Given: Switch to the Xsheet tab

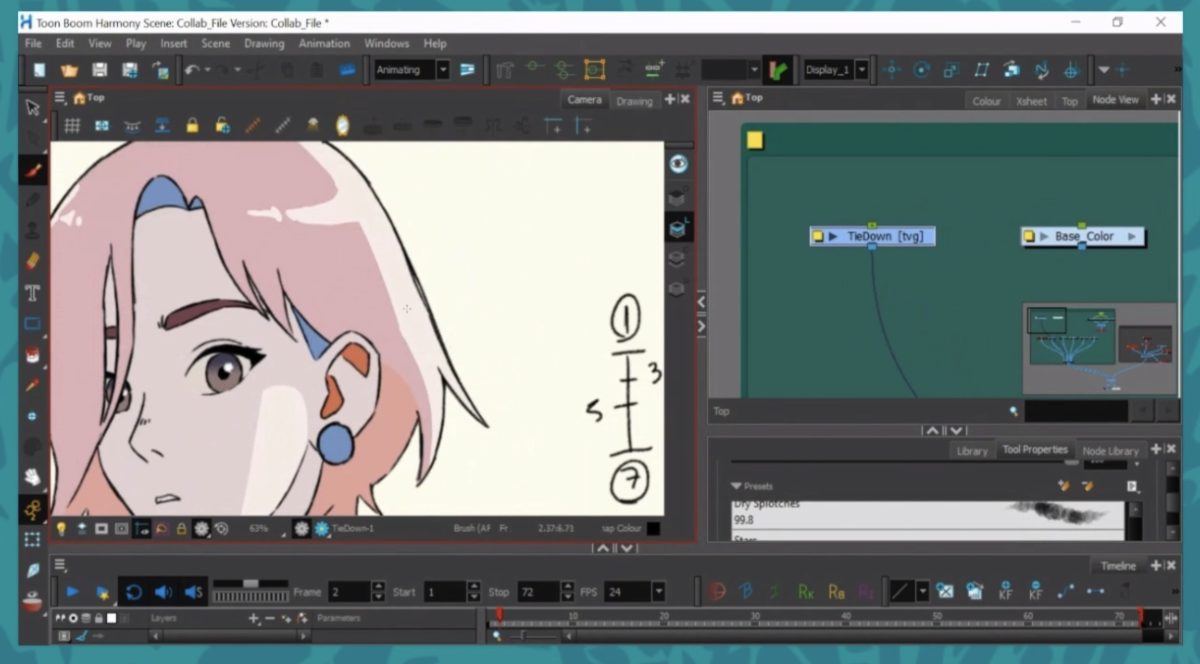Looking at the screenshot, I should tap(1031, 101).
